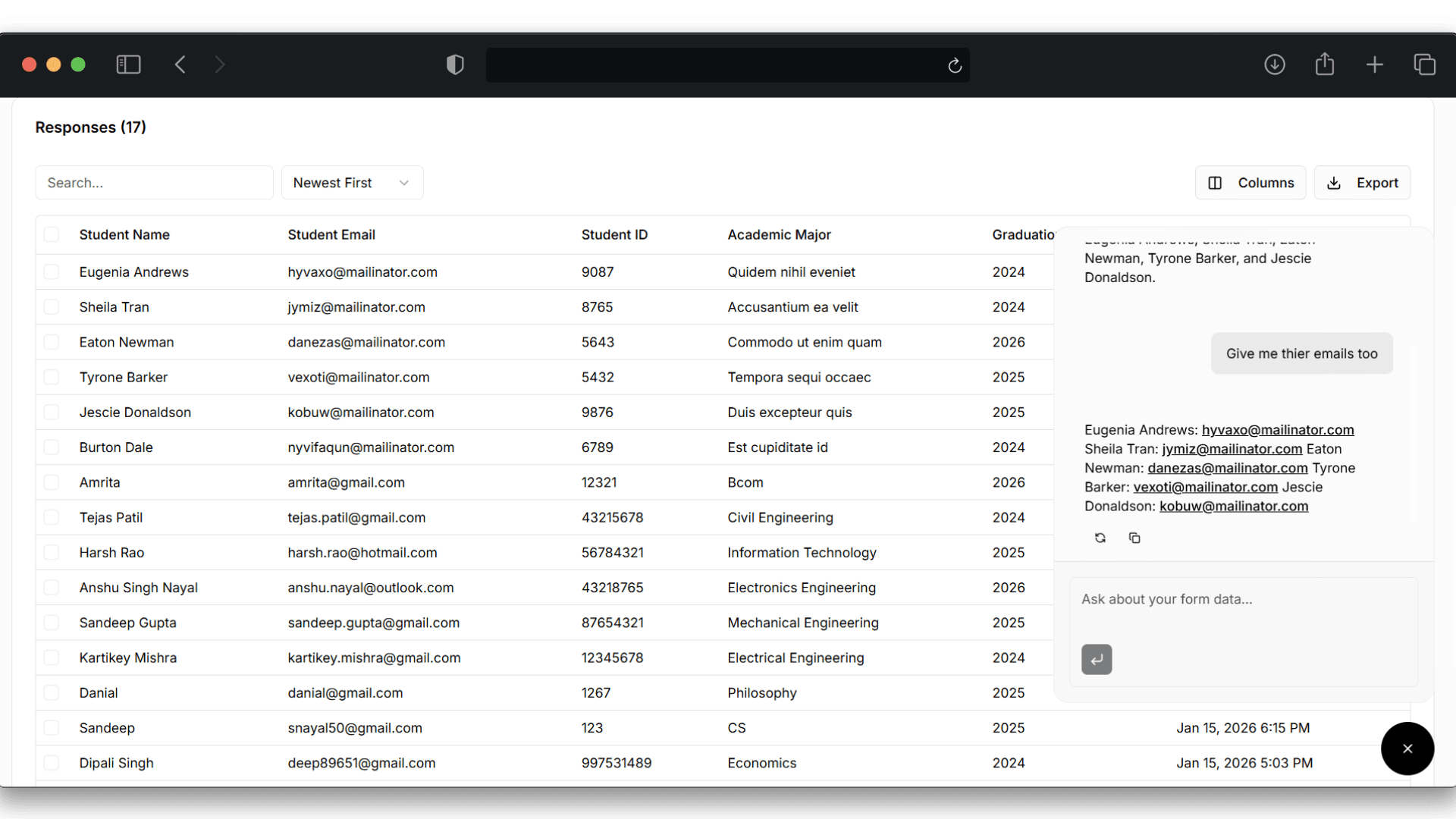
Task: Open a new tab with plus icon
Action: [1375, 64]
